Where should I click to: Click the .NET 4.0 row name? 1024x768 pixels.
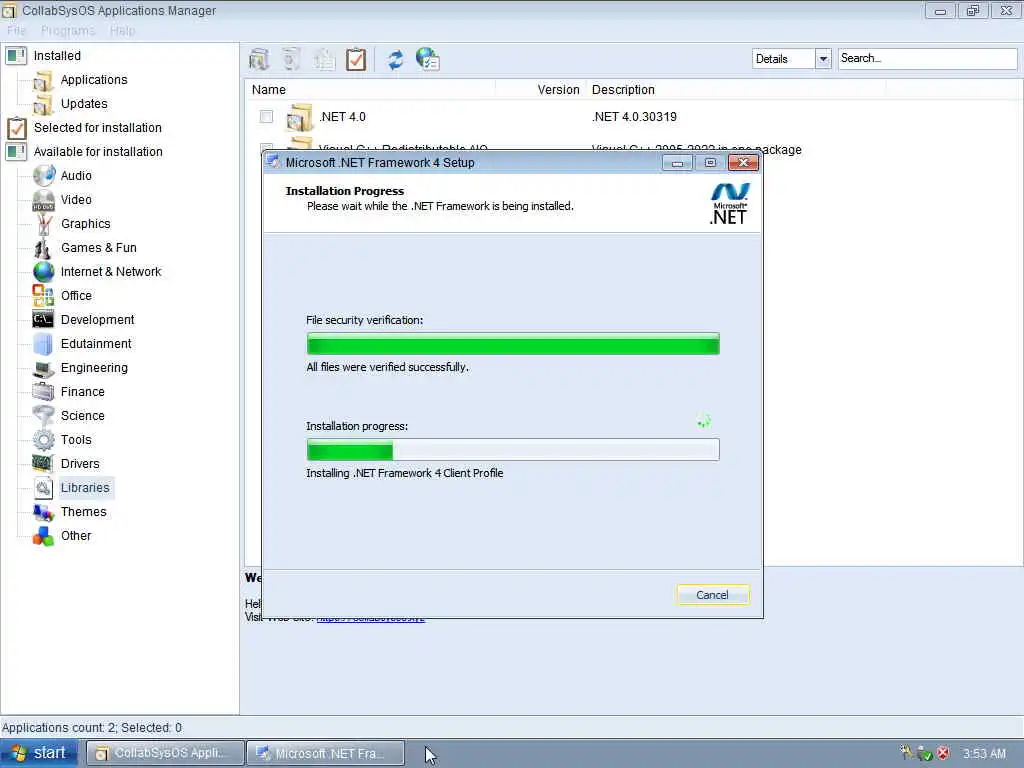(343, 117)
